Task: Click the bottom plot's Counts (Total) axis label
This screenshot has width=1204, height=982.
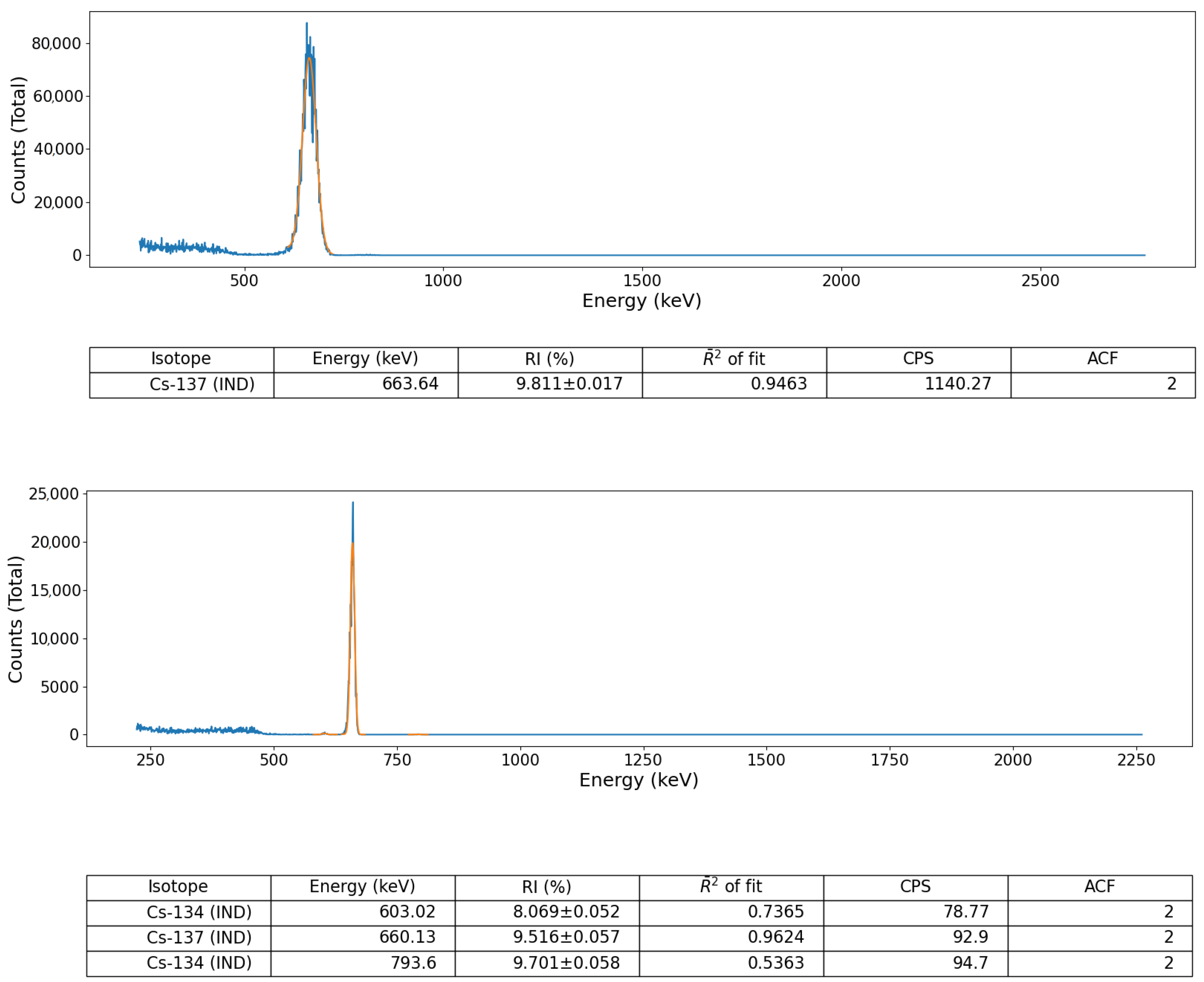Action: click(x=15, y=620)
